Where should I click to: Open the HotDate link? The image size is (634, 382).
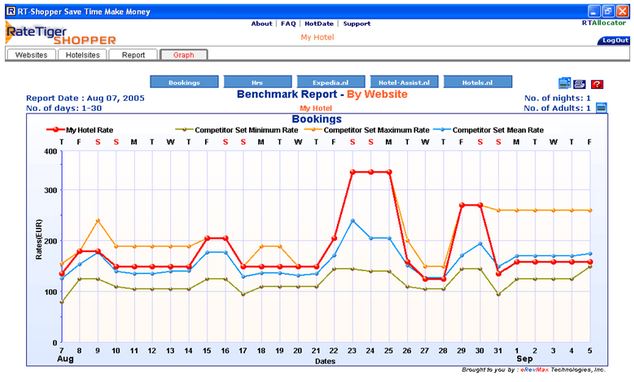[319, 23]
